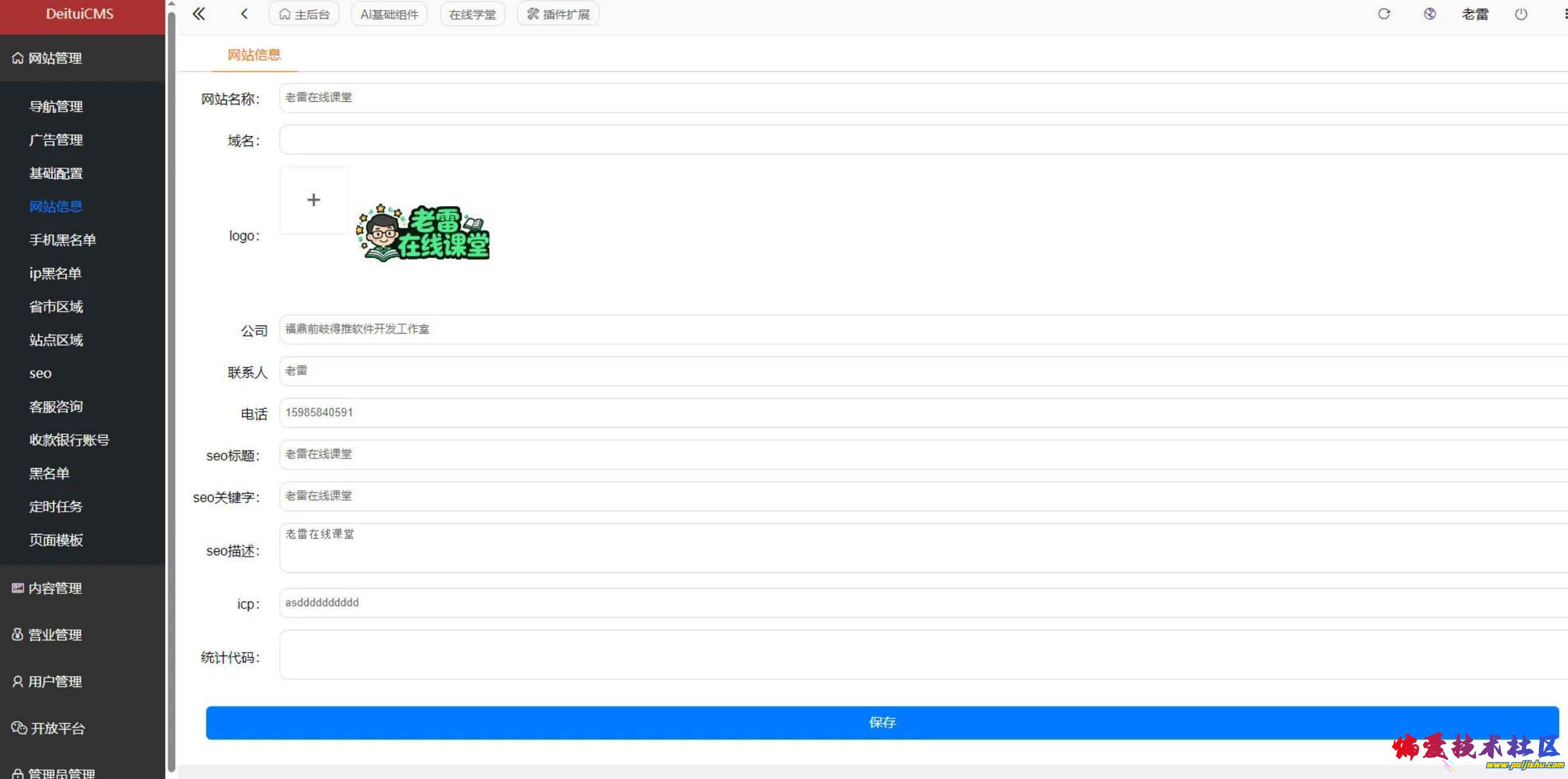Click 老雷 user name in header
Screen dimensions: 1568x779
click(1475, 14)
